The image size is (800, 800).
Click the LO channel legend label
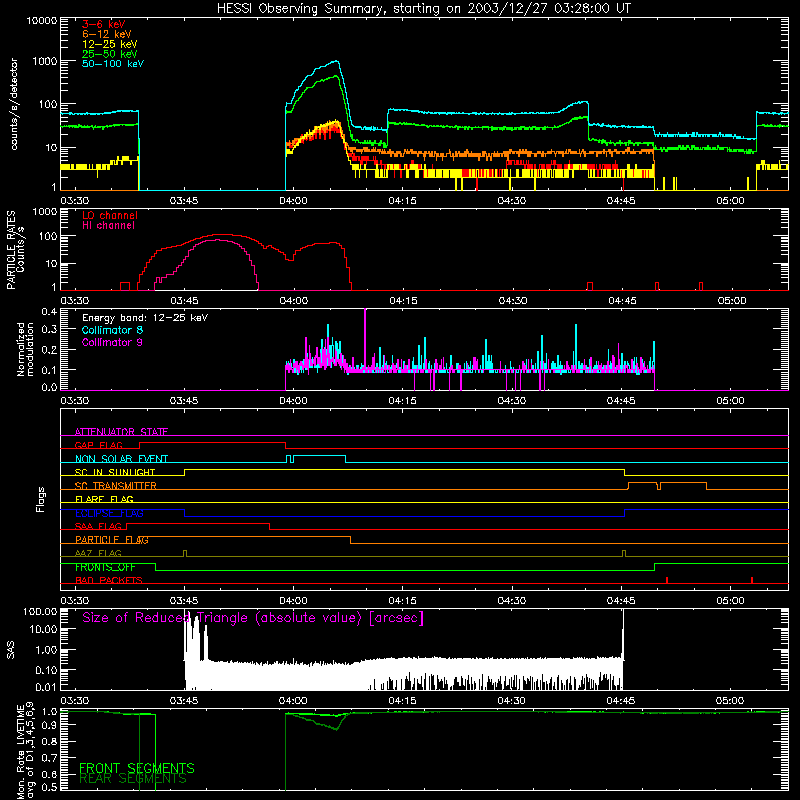110,215
